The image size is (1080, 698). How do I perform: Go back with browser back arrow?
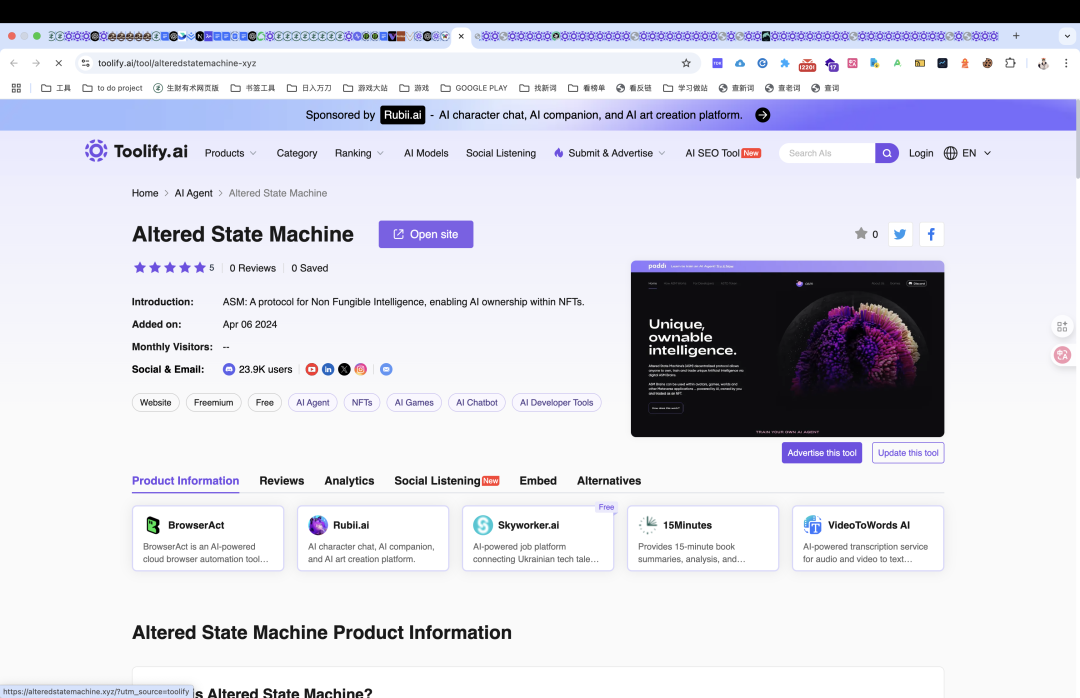tap(14, 63)
